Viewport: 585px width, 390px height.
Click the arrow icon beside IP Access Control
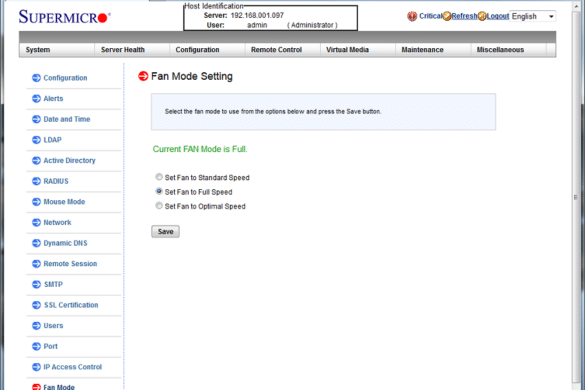click(36, 367)
